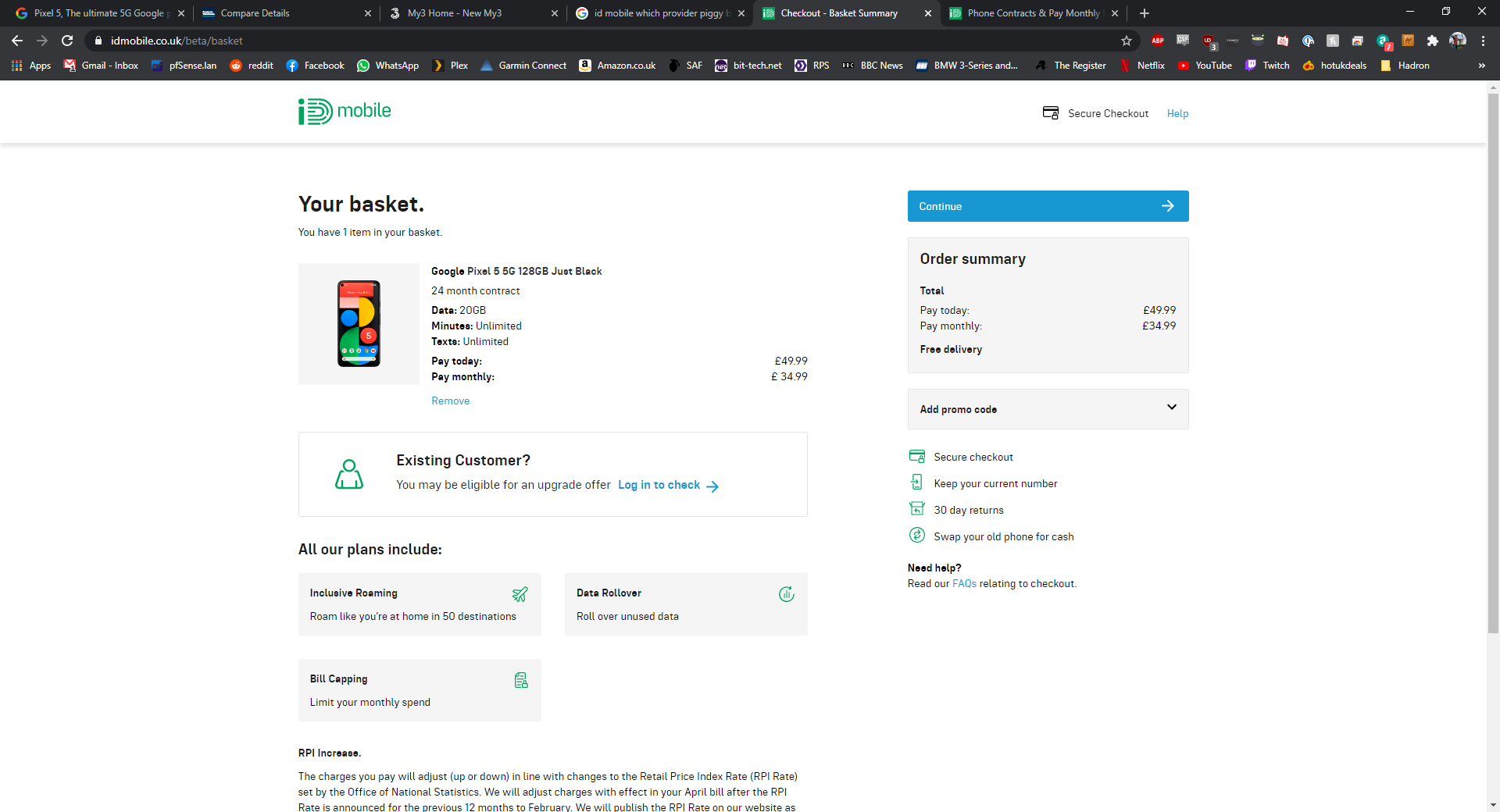This screenshot has height=812, width=1500.
Task: Open the Help link in header
Action: coord(1177,113)
